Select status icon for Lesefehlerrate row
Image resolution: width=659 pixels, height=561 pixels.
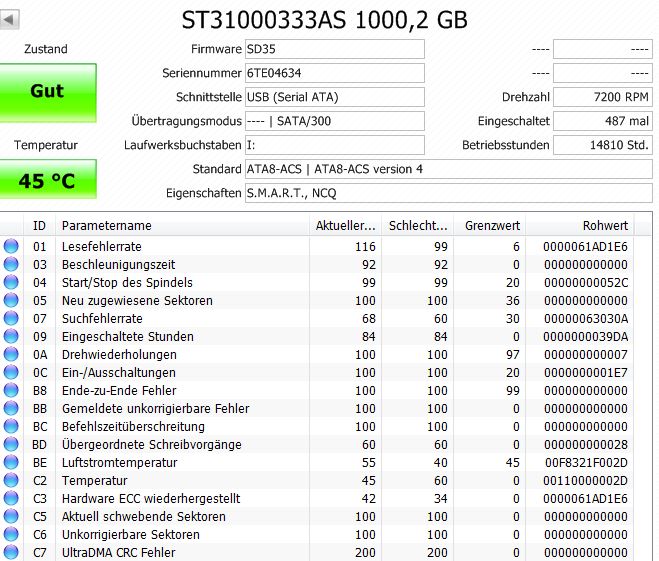pyautogui.click(x=11, y=246)
